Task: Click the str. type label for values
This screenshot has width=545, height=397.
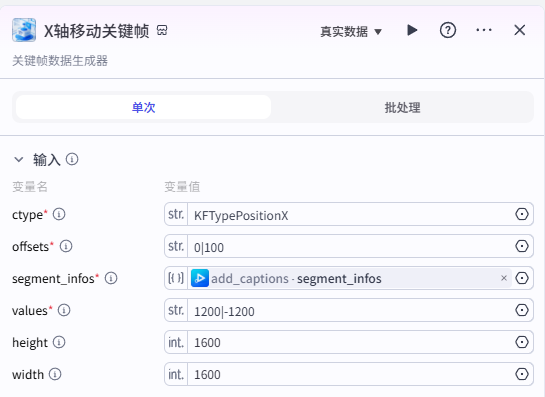Action: [x=176, y=310]
